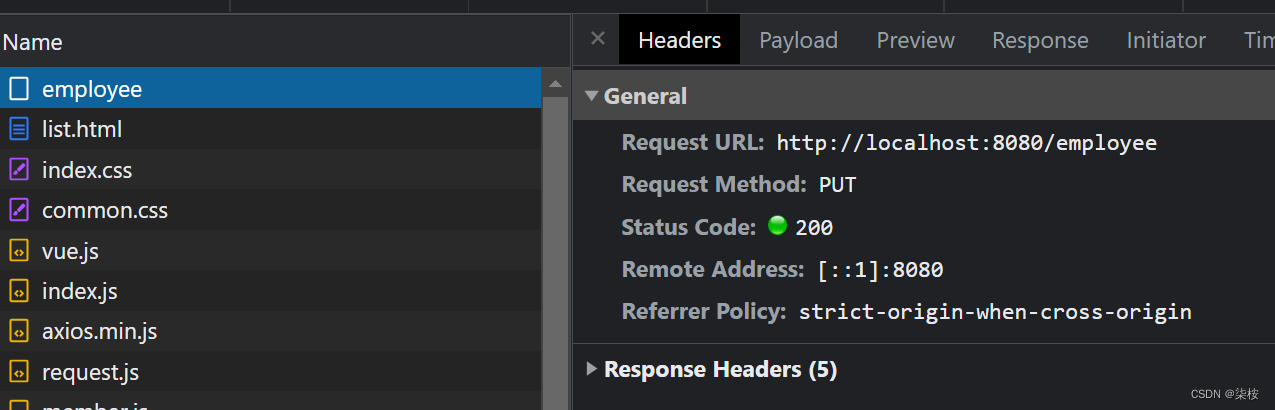Close the request details pane
1275x410 pixels.
click(x=598, y=39)
